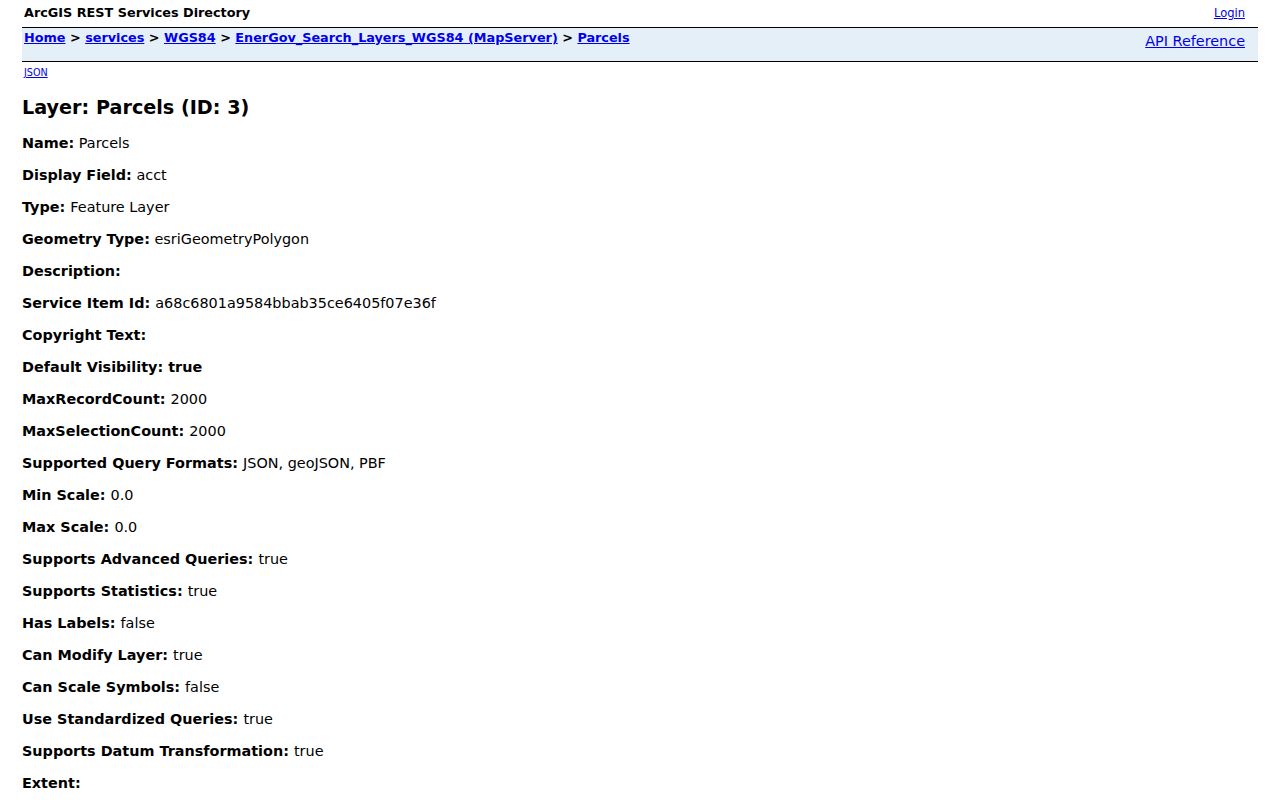Click the Supported Query Formats text
This screenshot has height=800, width=1280.
click(x=204, y=463)
